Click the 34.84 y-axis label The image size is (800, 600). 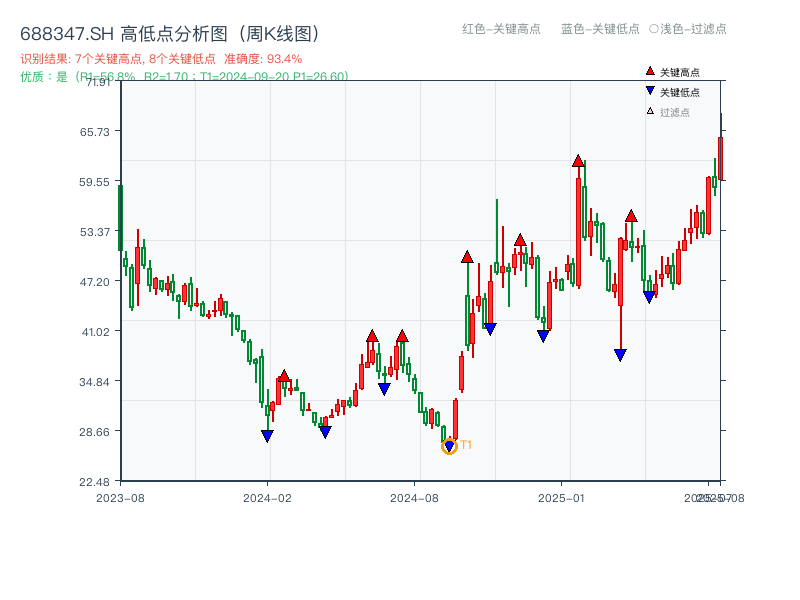click(x=94, y=382)
